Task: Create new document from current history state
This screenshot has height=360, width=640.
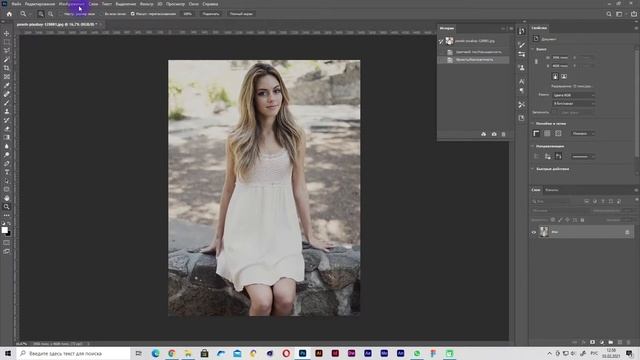Action: (484, 134)
